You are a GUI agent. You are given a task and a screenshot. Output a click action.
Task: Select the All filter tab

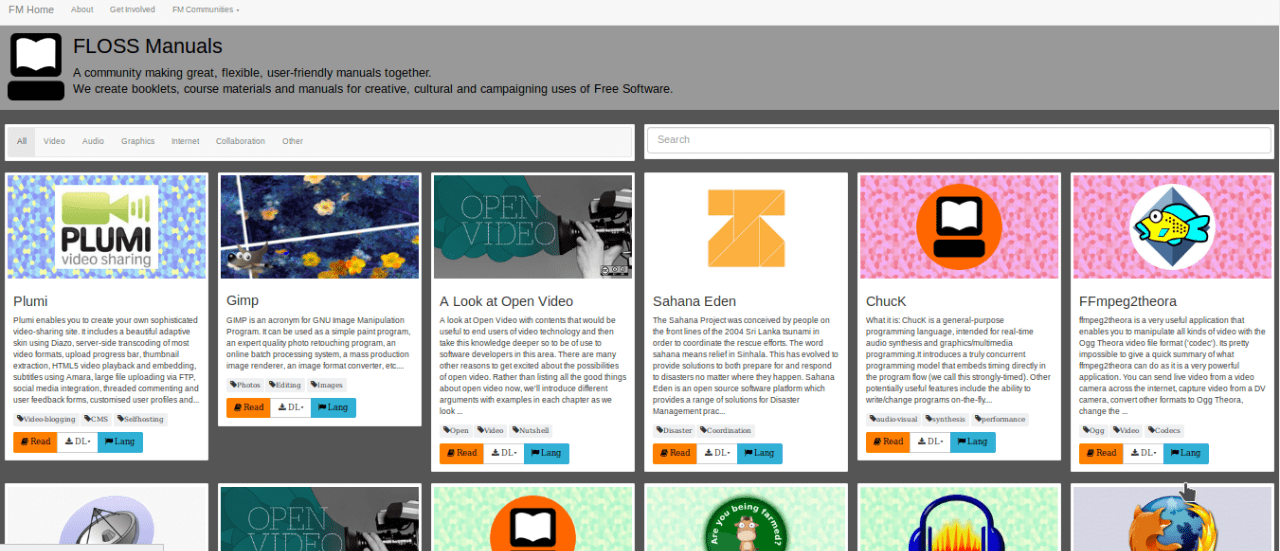click(x=22, y=141)
